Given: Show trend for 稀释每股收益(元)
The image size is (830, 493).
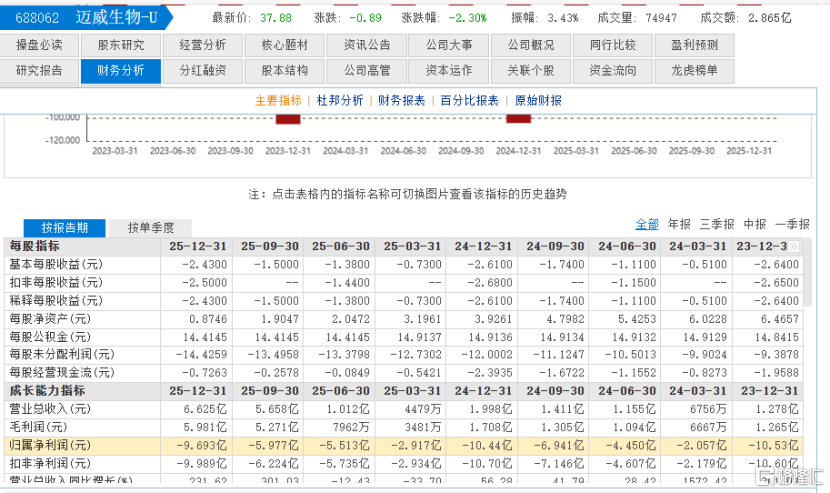Looking at the screenshot, I should pos(56,301).
